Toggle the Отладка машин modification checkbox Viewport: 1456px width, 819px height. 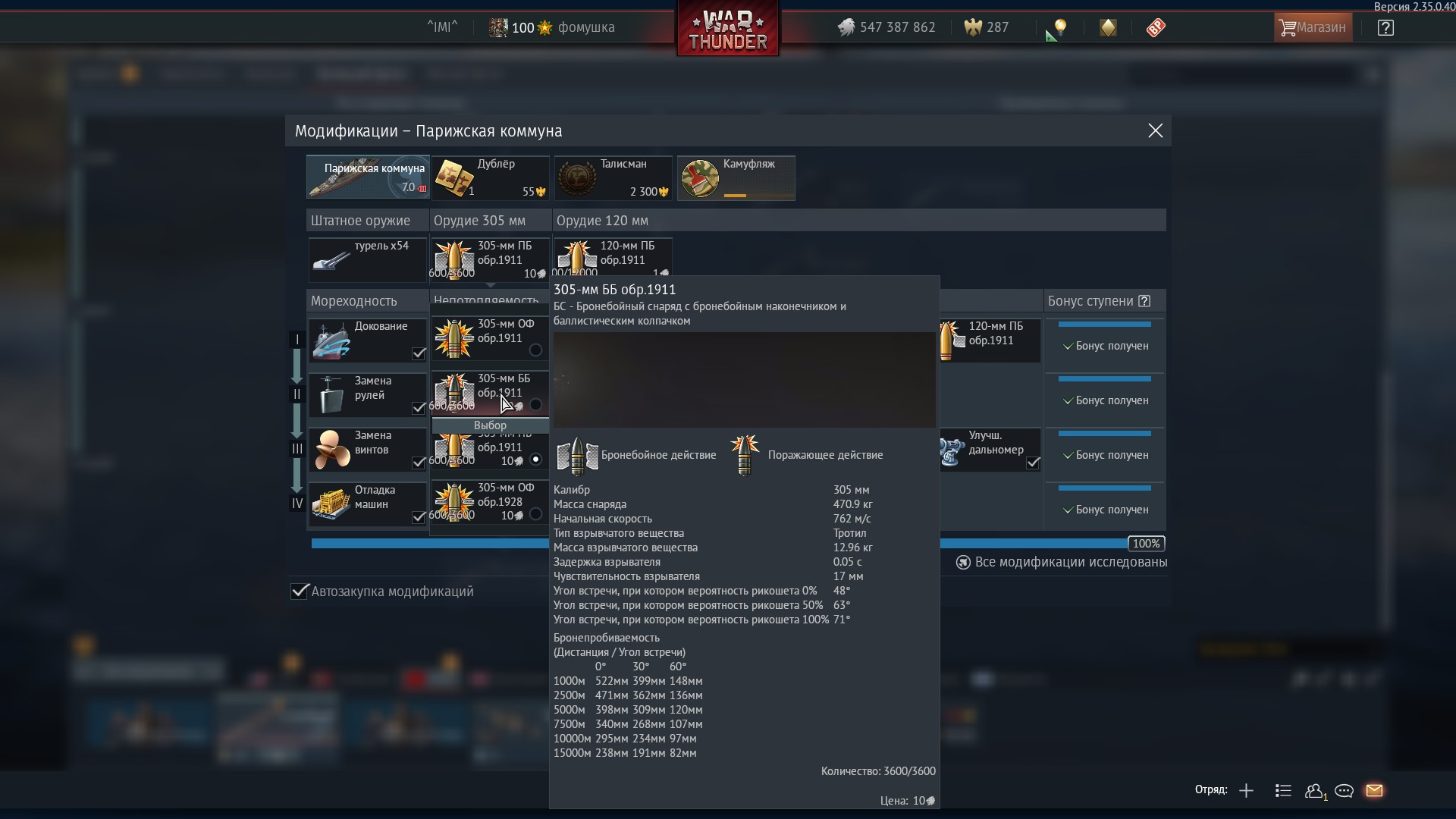coord(419,516)
